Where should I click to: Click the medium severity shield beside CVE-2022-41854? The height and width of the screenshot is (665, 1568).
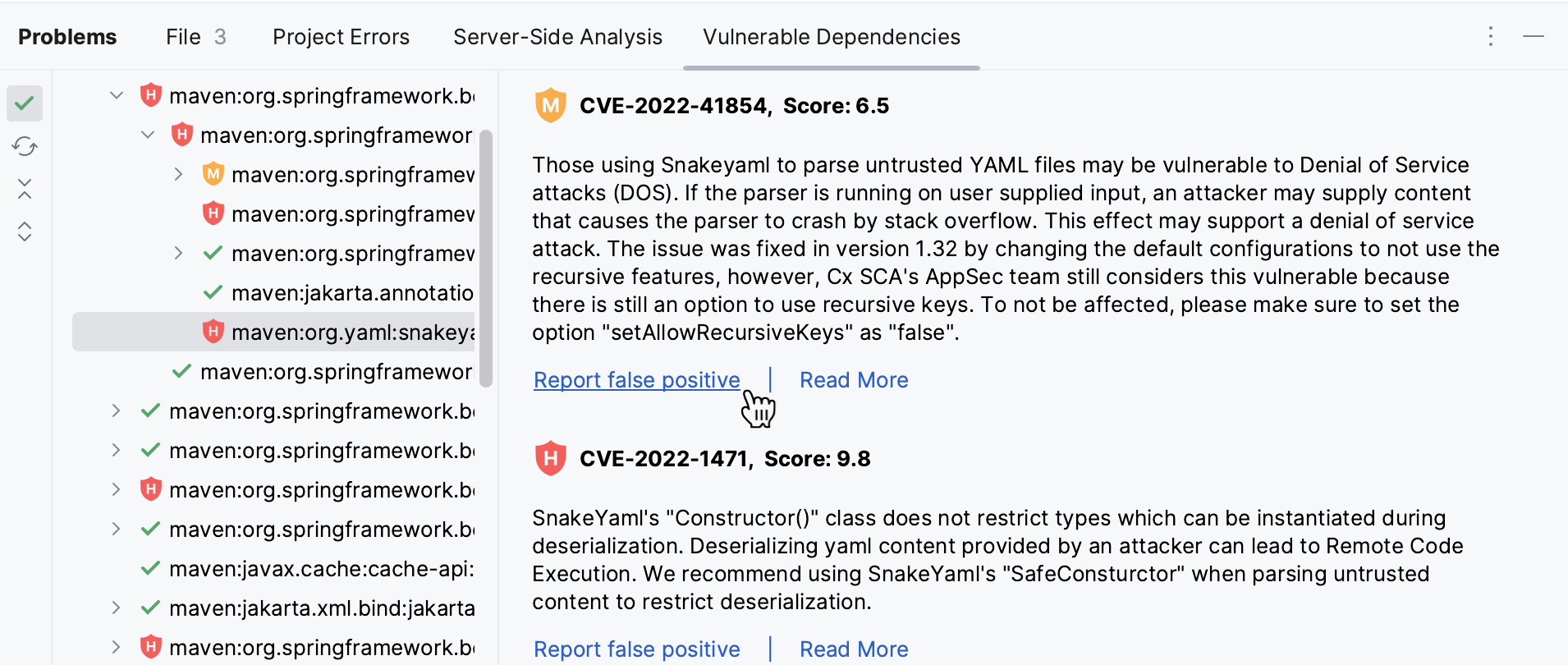pyautogui.click(x=550, y=105)
